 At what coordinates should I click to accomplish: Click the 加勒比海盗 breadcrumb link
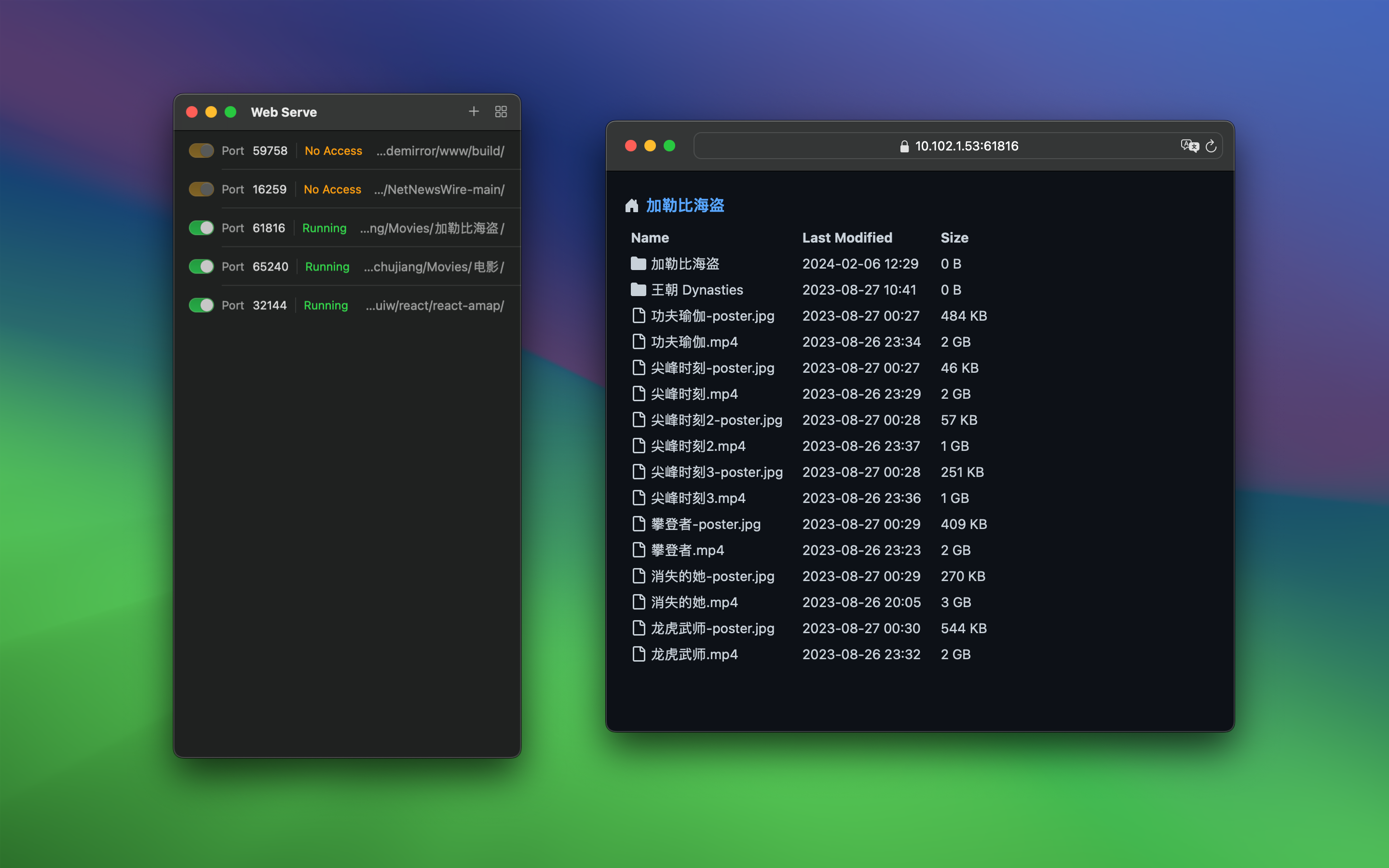[x=685, y=205]
